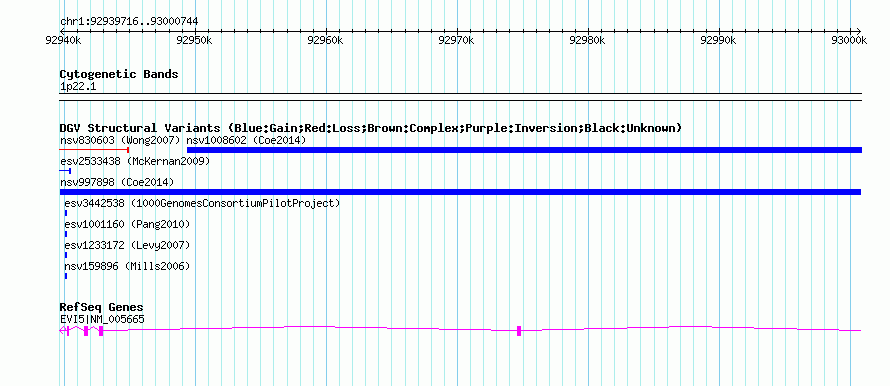Image resolution: width=890 pixels, height=386 pixels.
Task: Select the nsv159896 variant marker
Action: (66, 276)
